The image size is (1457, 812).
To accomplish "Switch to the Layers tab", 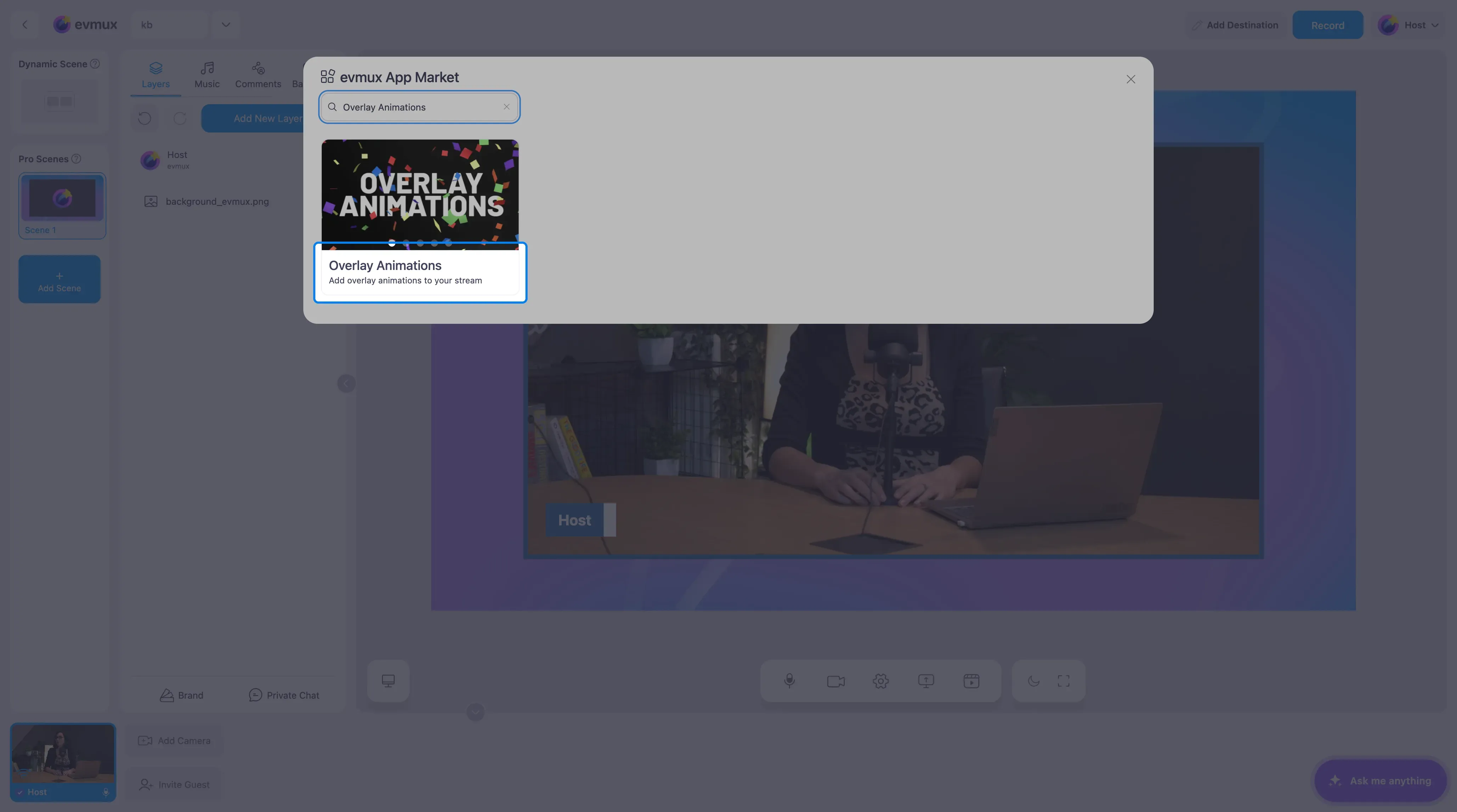I will [x=156, y=75].
